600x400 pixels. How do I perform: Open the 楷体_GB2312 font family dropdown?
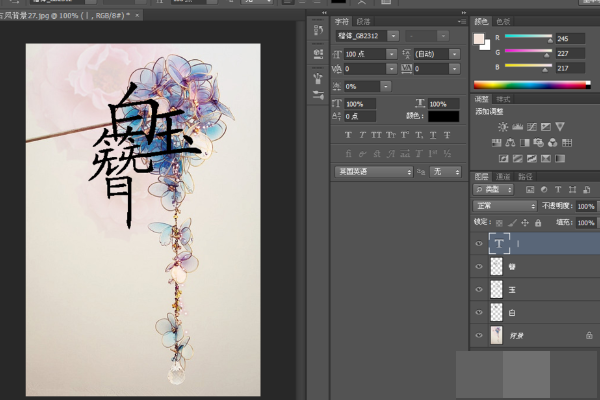point(393,36)
